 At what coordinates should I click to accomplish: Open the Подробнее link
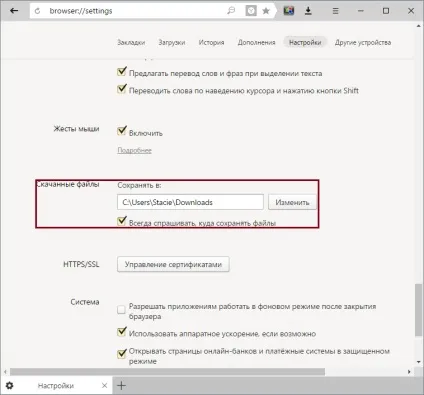point(134,150)
